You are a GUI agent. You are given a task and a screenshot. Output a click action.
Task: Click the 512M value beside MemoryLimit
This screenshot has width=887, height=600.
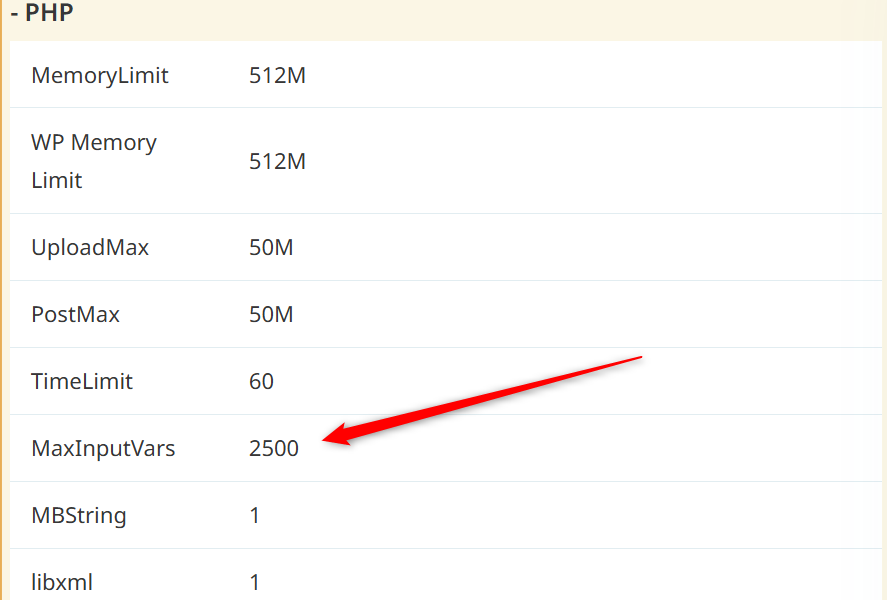[277, 75]
